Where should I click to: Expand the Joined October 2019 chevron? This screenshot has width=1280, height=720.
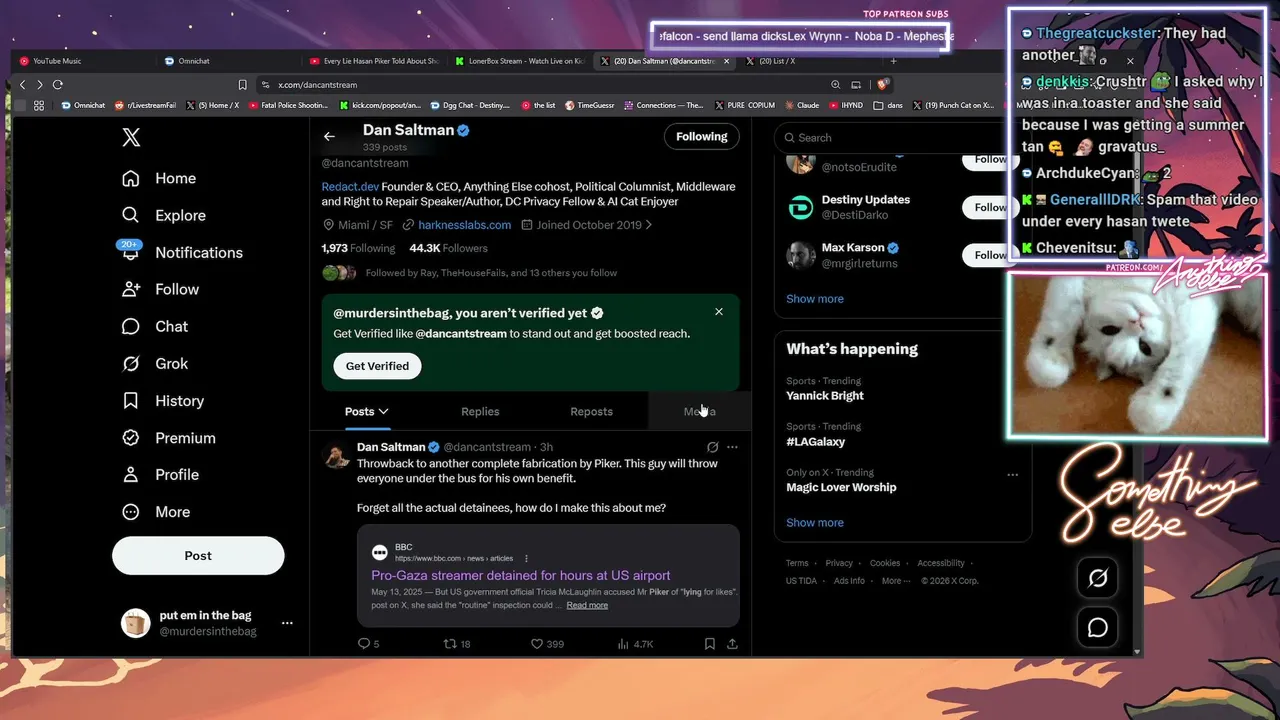[649, 225]
